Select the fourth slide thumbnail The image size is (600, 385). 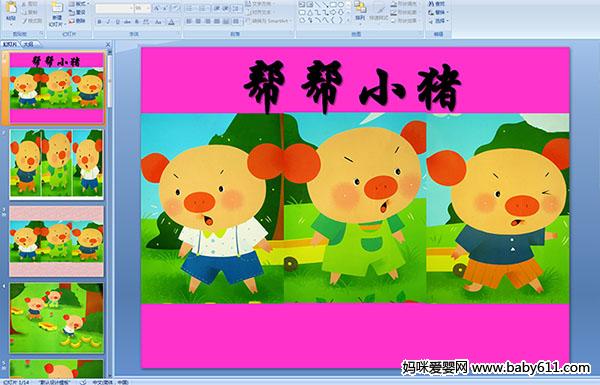57,318
